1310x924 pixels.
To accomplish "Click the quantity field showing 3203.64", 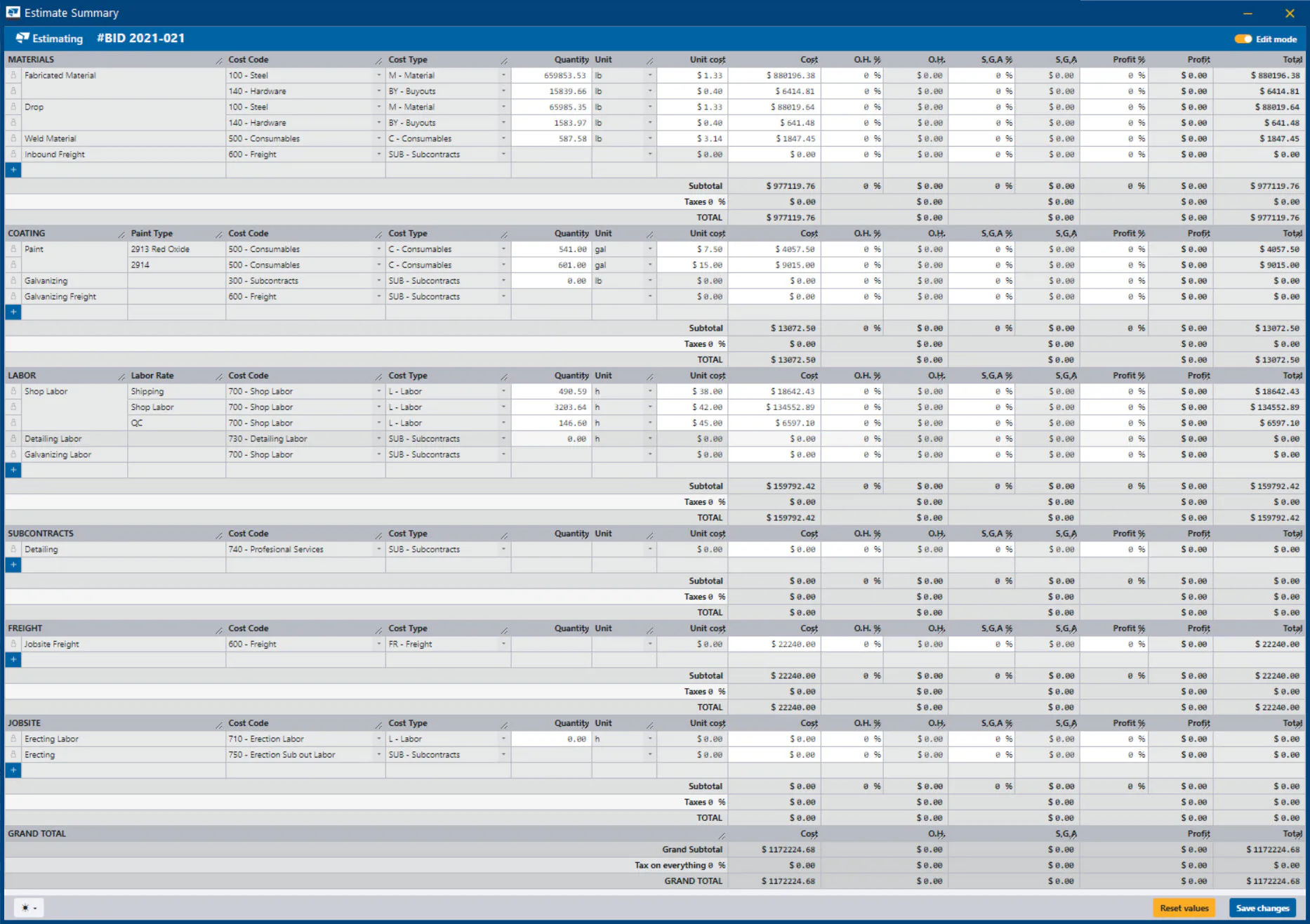I will pyautogui.click(x=551, y=407).
